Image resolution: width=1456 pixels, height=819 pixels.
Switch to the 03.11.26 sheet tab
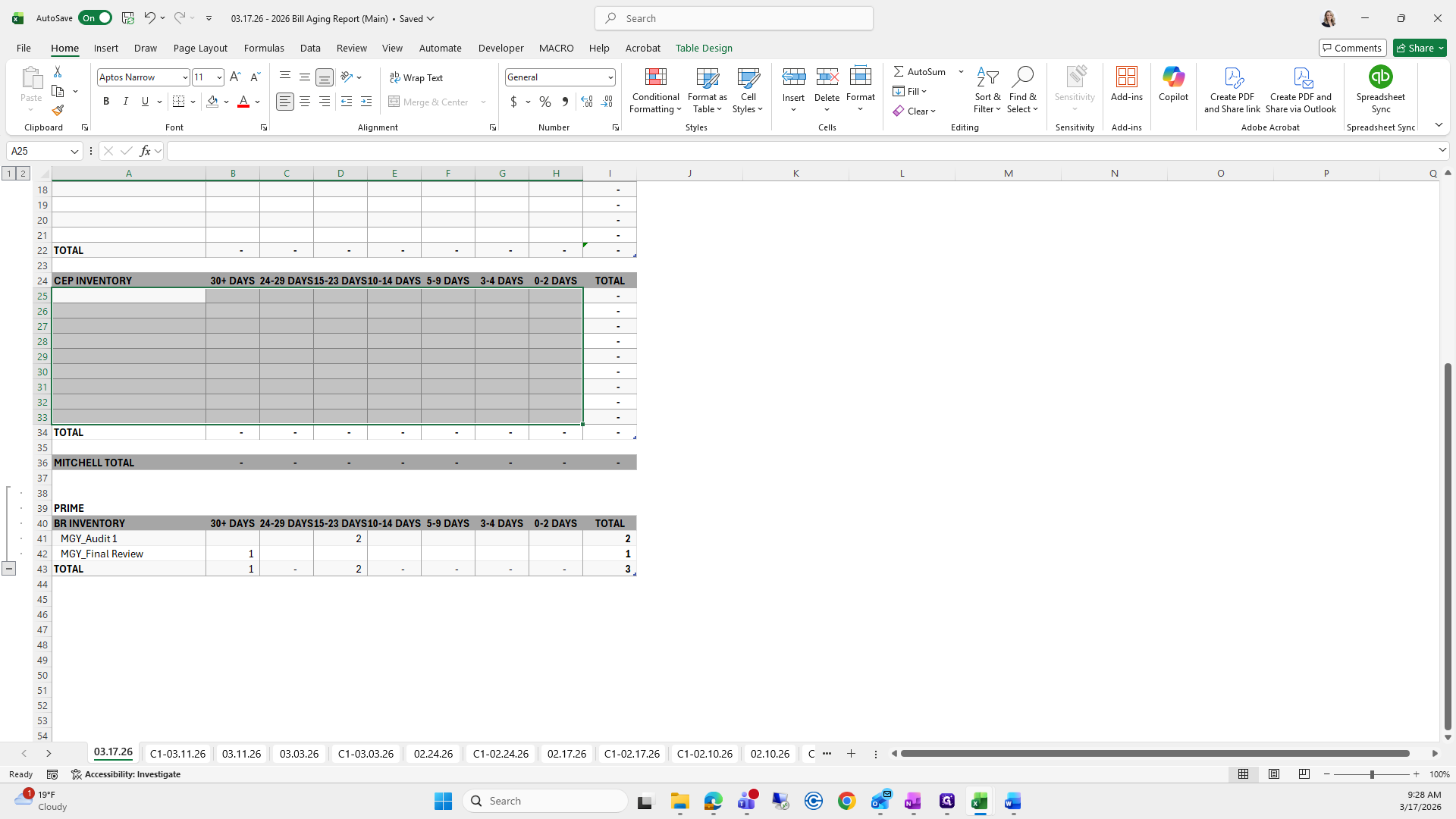coord(241,754)
